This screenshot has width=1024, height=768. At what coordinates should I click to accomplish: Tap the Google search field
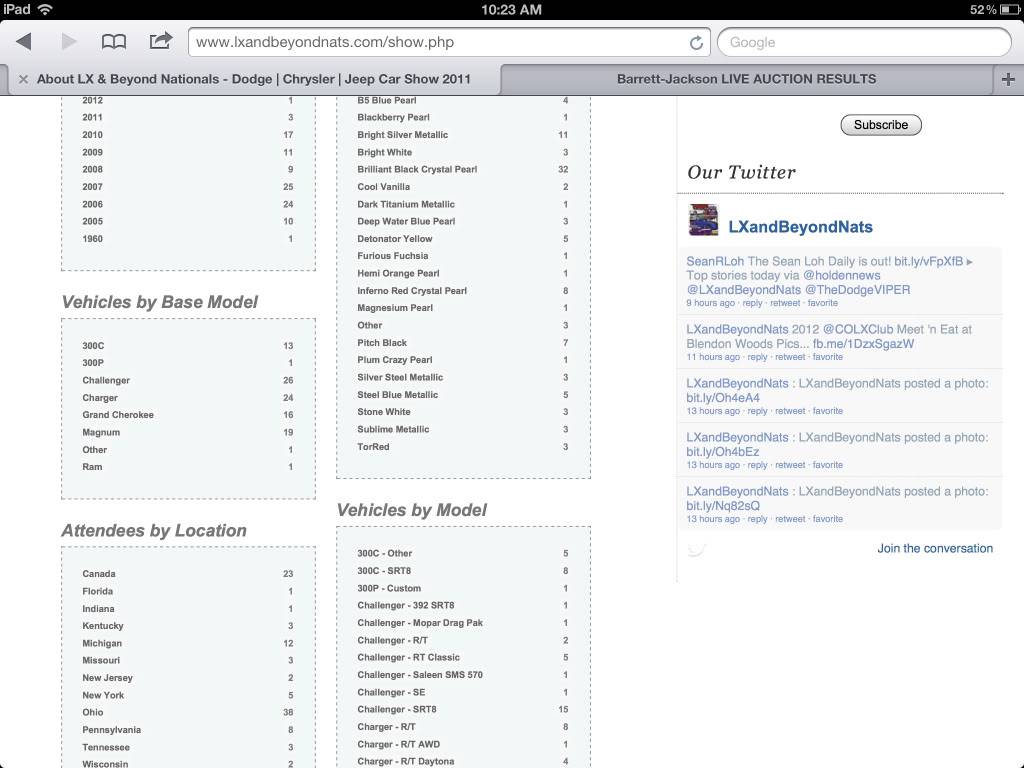(x=864, y=42)
